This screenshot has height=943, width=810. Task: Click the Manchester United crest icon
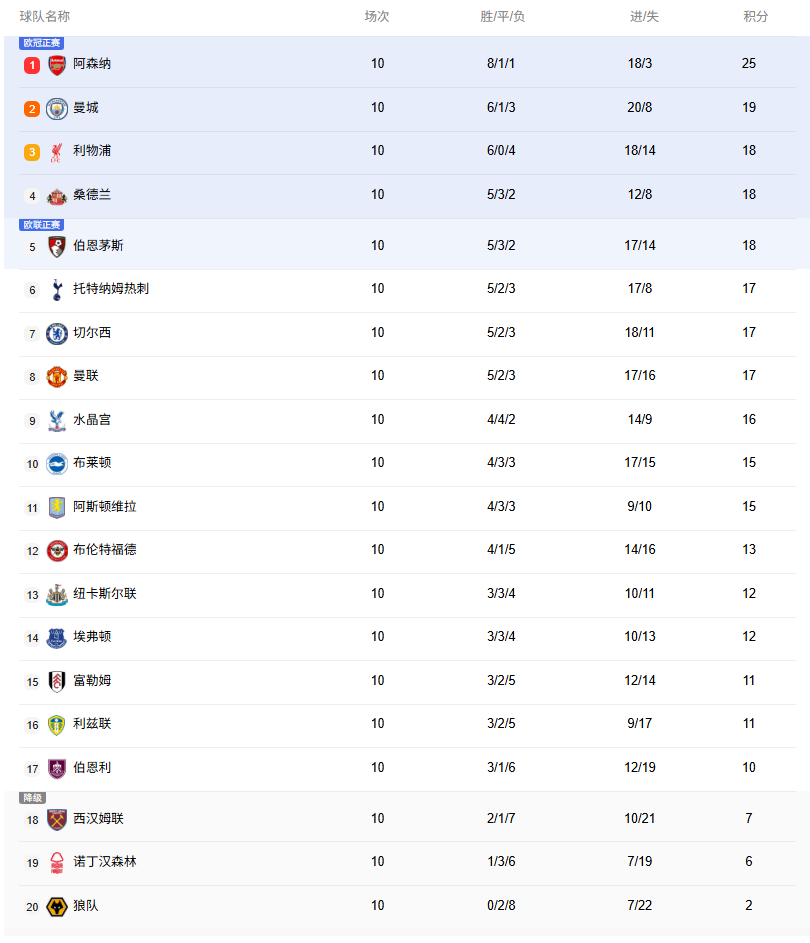pyautogui.click(x=57, y=377)
